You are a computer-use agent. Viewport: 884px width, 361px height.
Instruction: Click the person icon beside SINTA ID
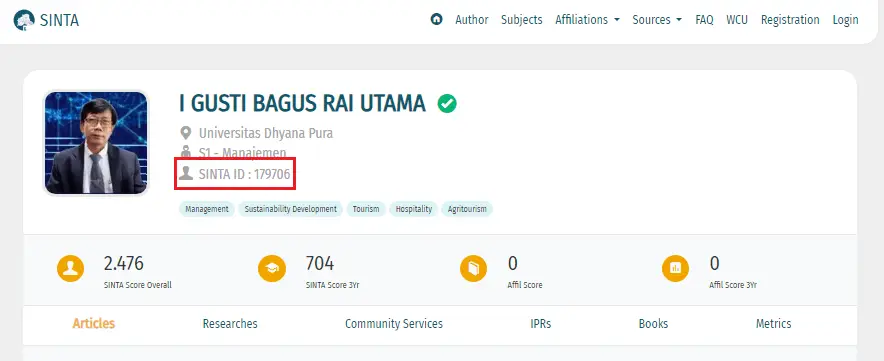coord(185,173)
